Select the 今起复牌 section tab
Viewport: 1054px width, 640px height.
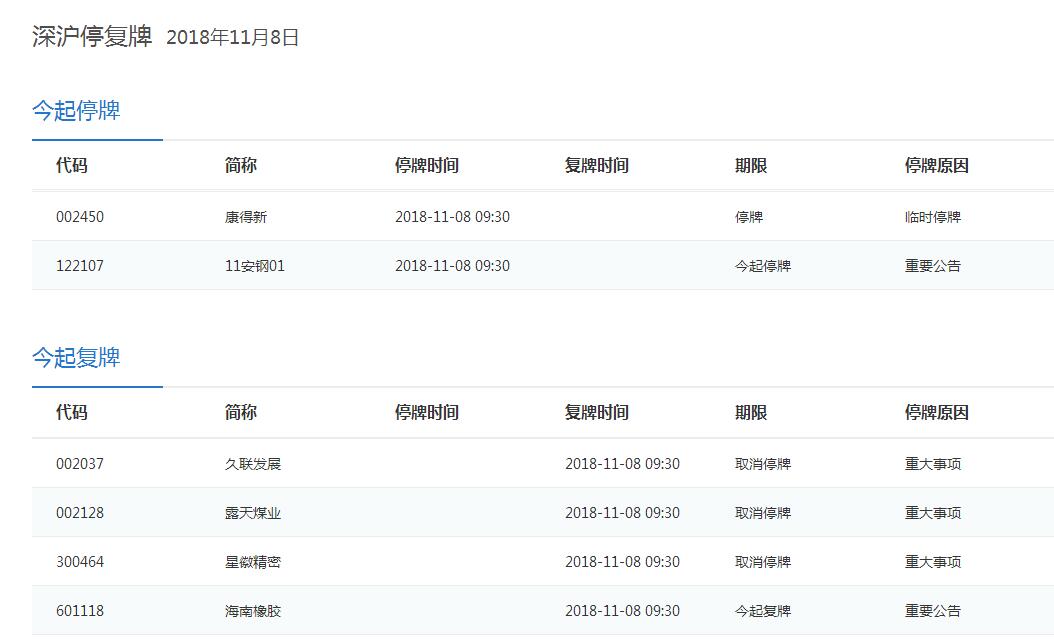click(76, 358)
